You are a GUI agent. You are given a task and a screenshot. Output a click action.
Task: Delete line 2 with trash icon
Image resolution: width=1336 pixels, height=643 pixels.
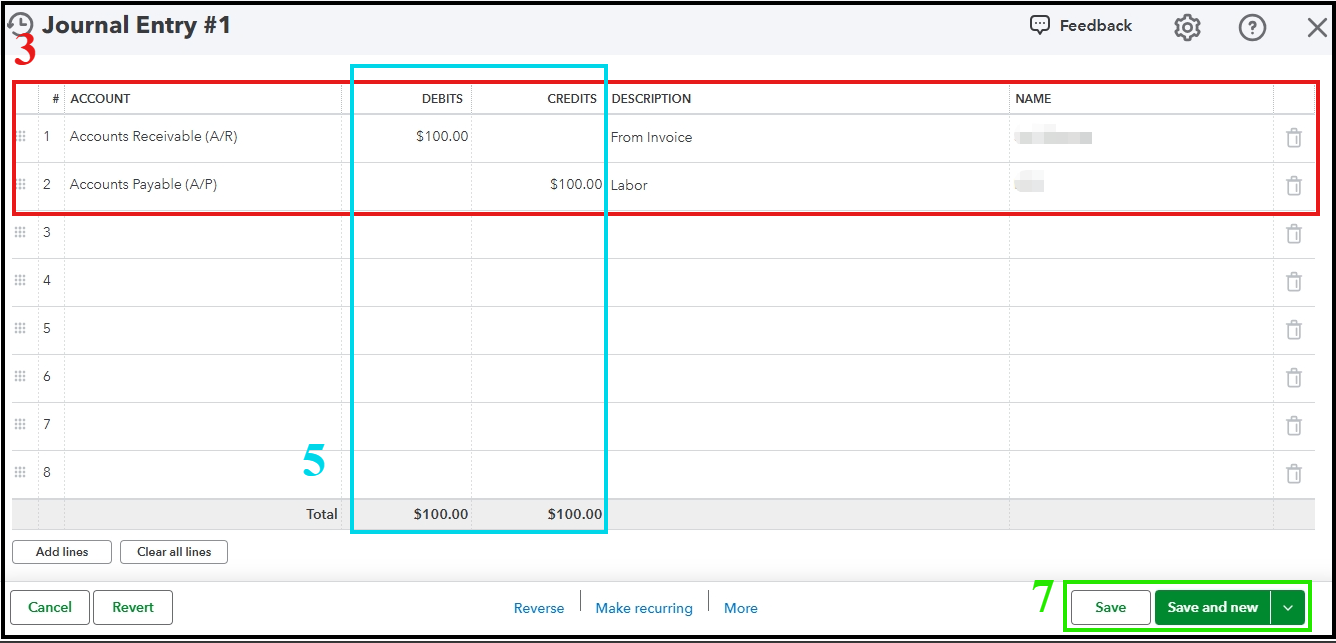(1294, 186)
